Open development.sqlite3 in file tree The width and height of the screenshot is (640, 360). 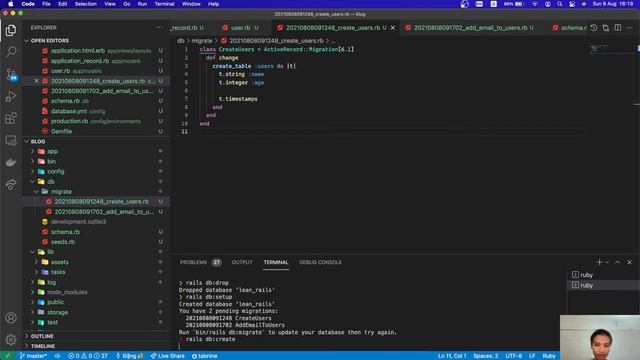(x=96, y=222)
